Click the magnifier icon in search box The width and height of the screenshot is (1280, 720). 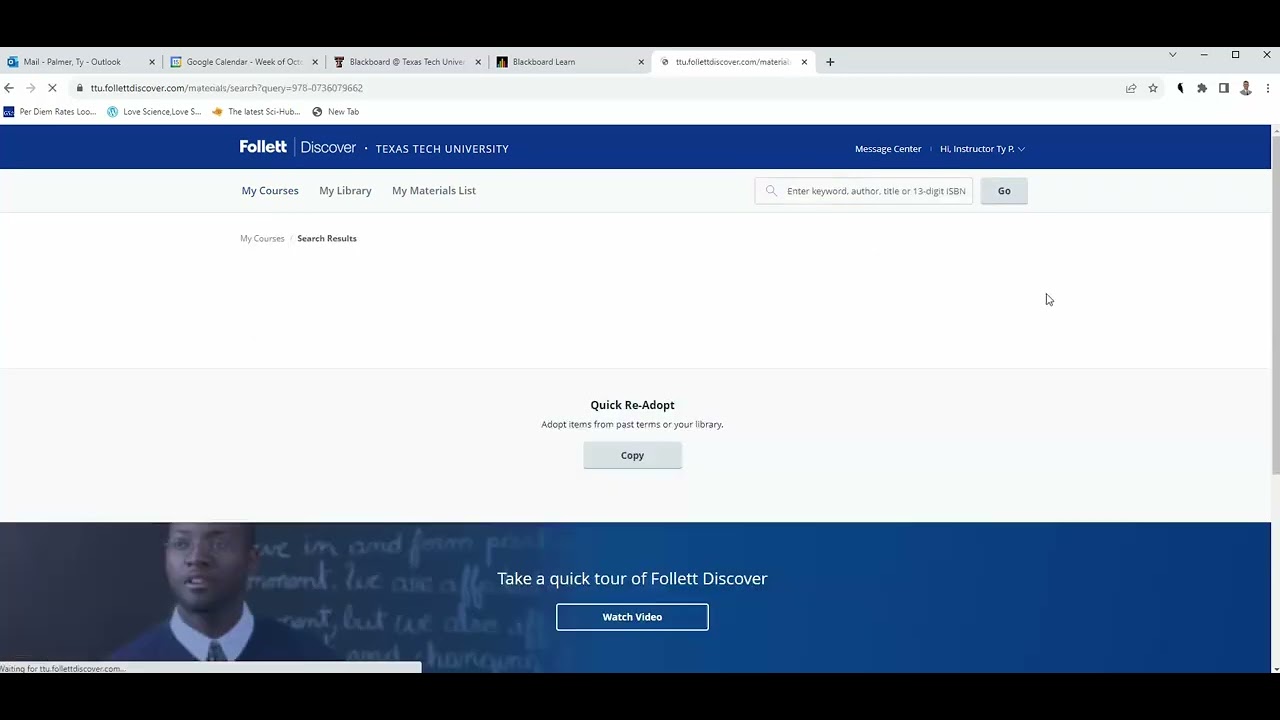[x=771, y=191]
